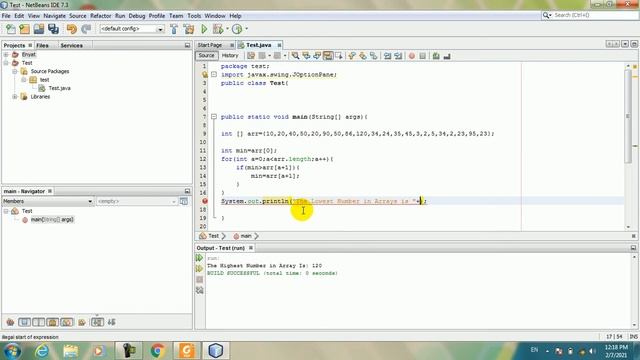Screen dimensions: 640x360
Task: Click the Save All toolbar icon
Action: [x=53, y=29]
